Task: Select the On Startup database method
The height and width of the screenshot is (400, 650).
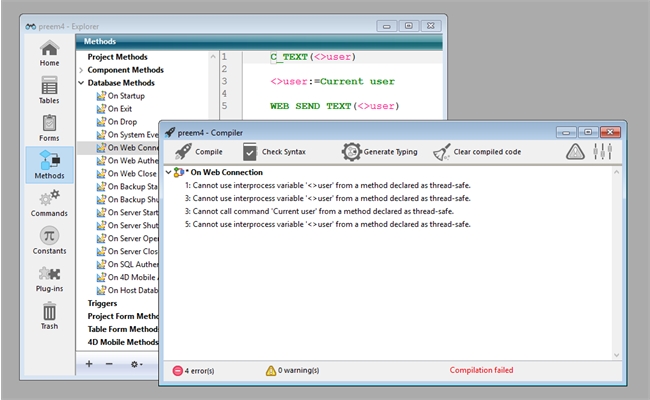Action: 126,96
